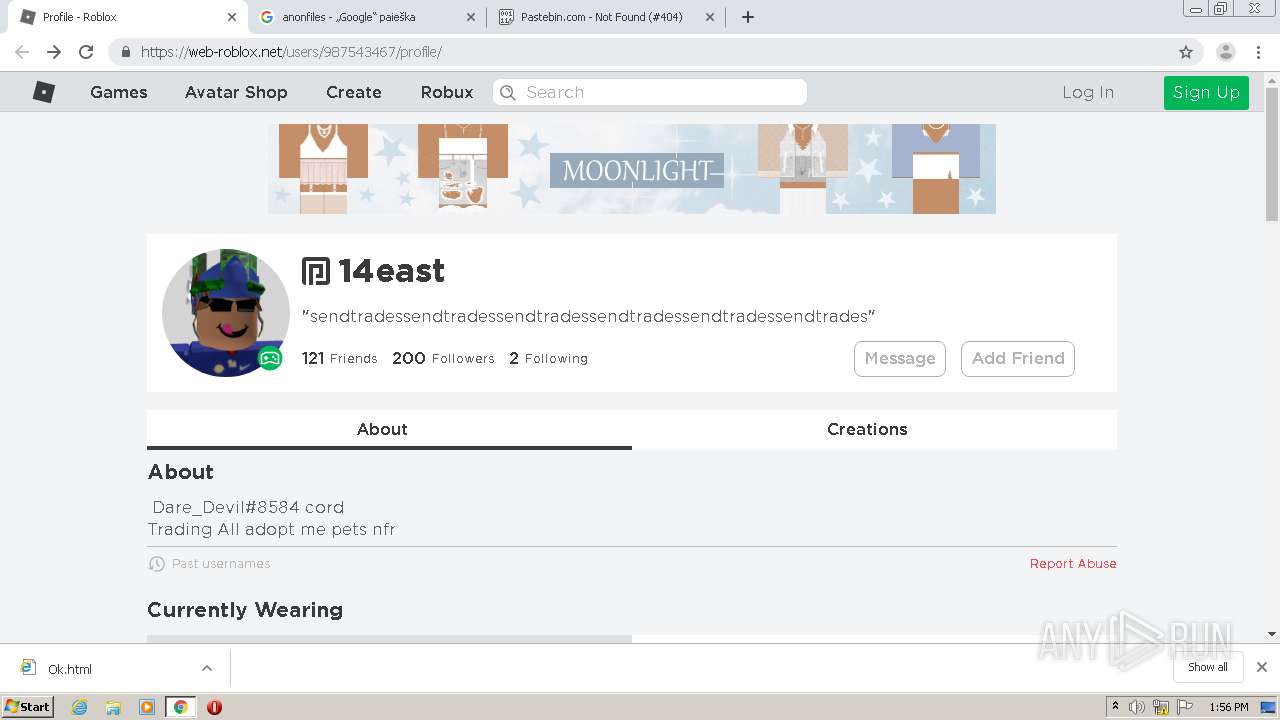The height and width of the screenshot is (720, 1280).
Task: Click the Past usernames clock icon
Action: pyautogui.click(x=156, y=564)
